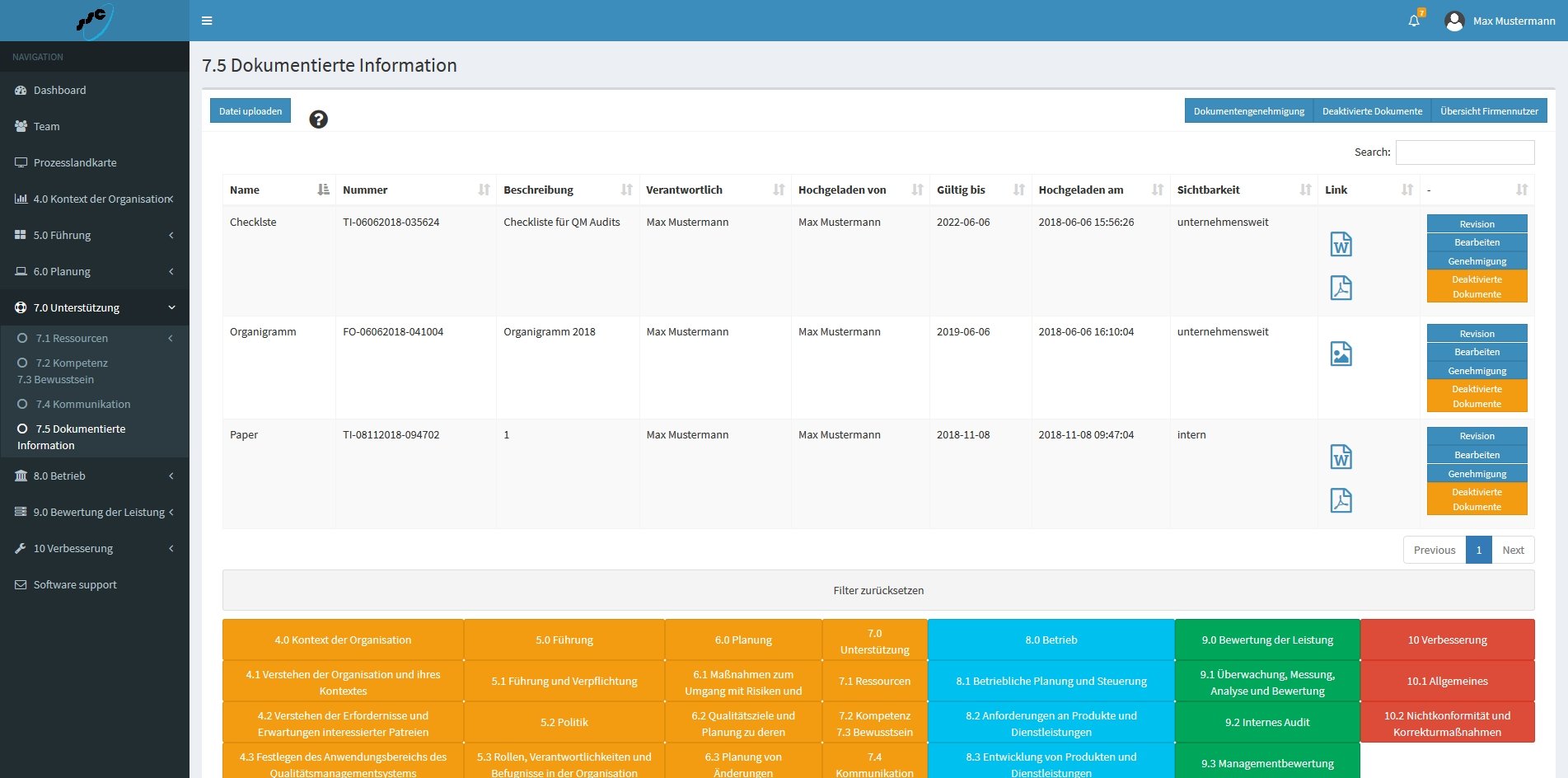Deactivate the Checklste document with orange button

coord(1477,287)
